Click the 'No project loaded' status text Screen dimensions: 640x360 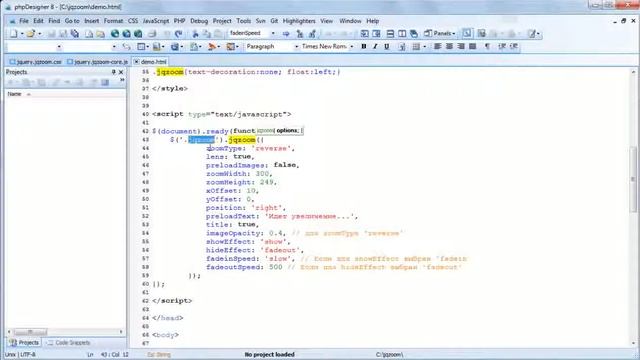coord(269,354)
